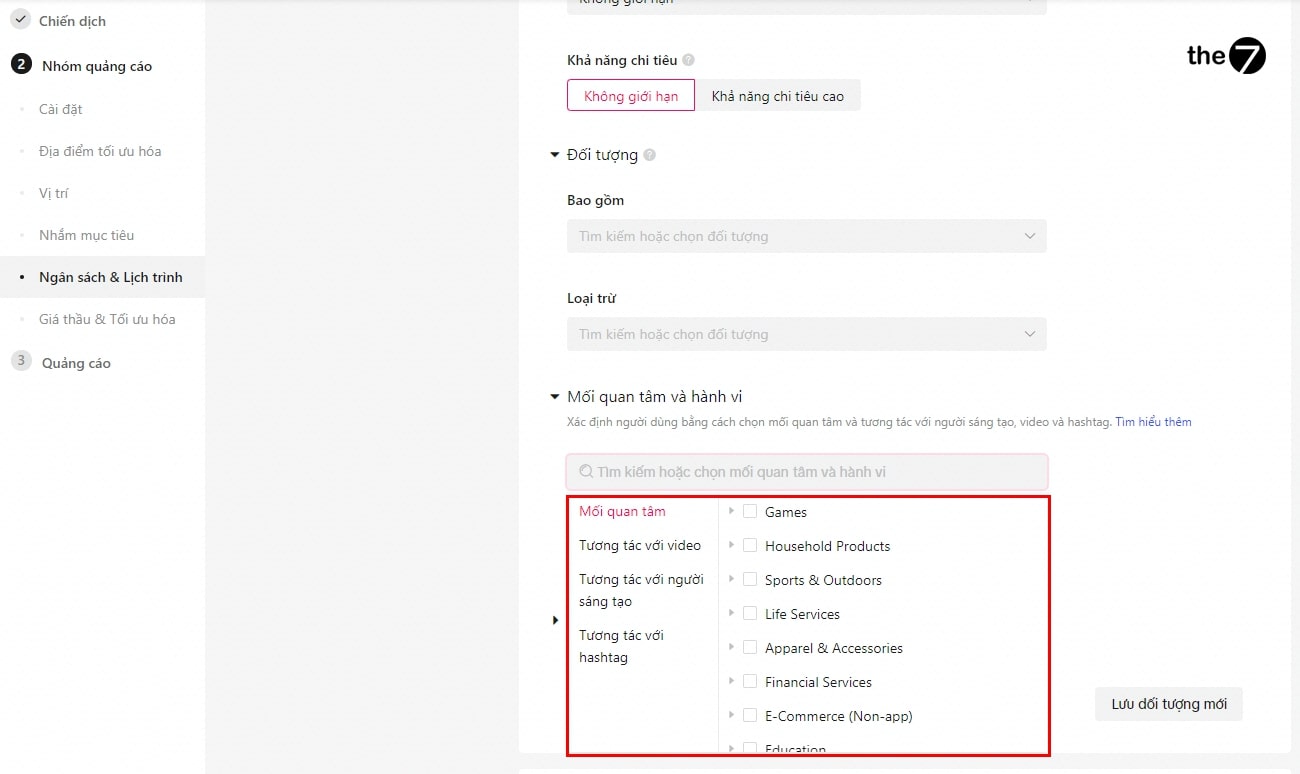This screenshot has height=774, width=1300.
Task: Open the Loại trừ audience dropdown
Action: coord(806,334)
